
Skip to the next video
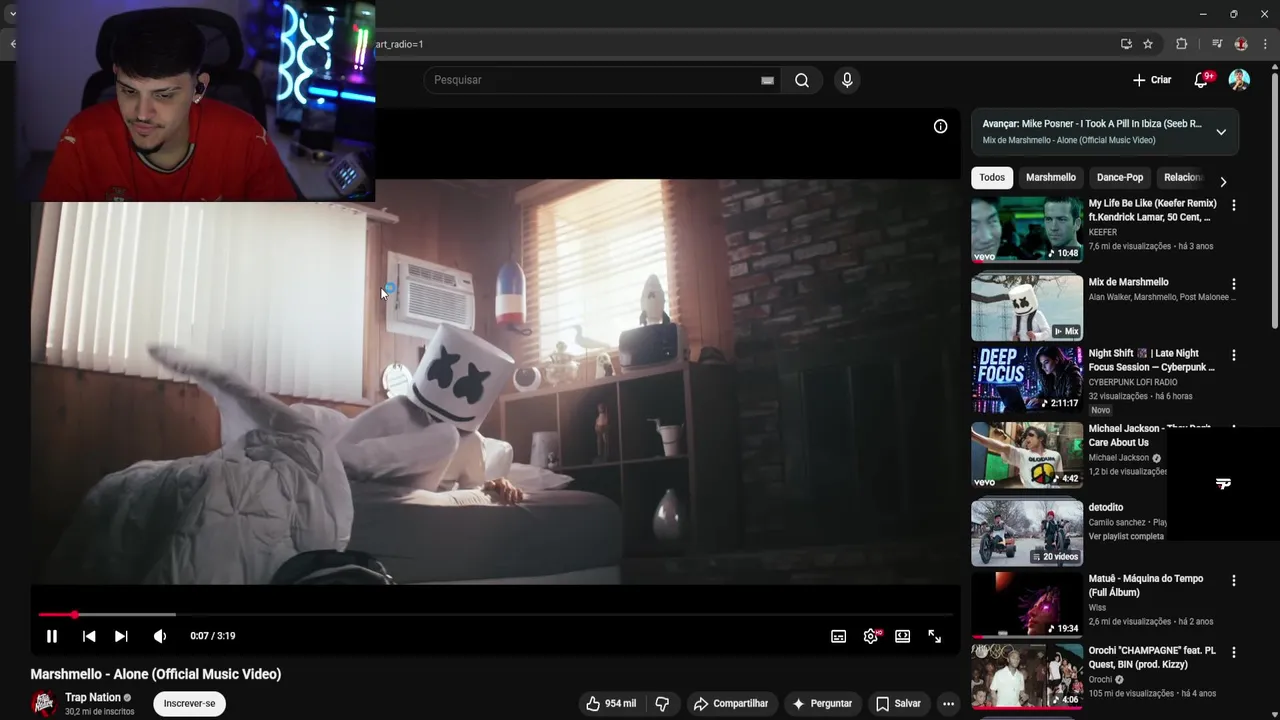[121, 636]
